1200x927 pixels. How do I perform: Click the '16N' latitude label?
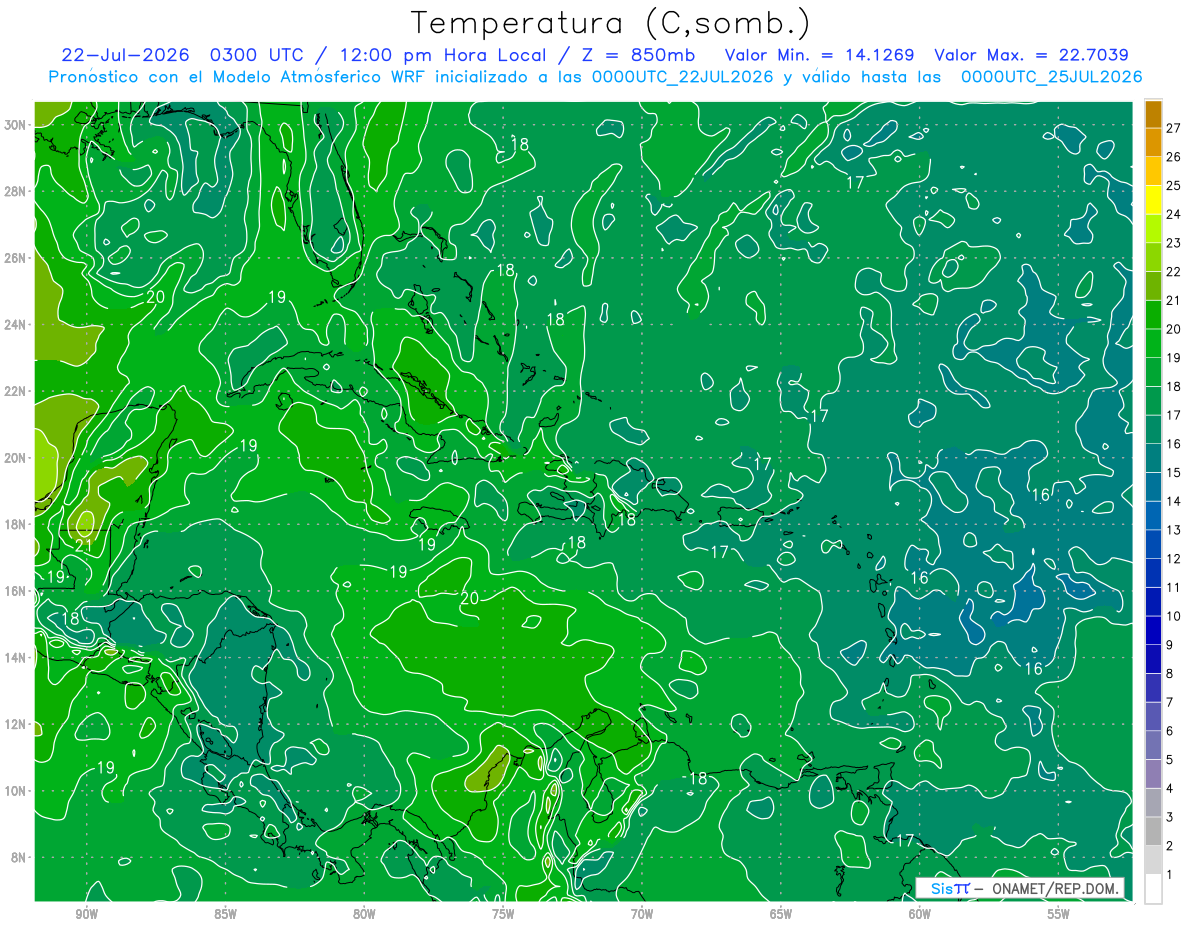[x=17, y=591]
